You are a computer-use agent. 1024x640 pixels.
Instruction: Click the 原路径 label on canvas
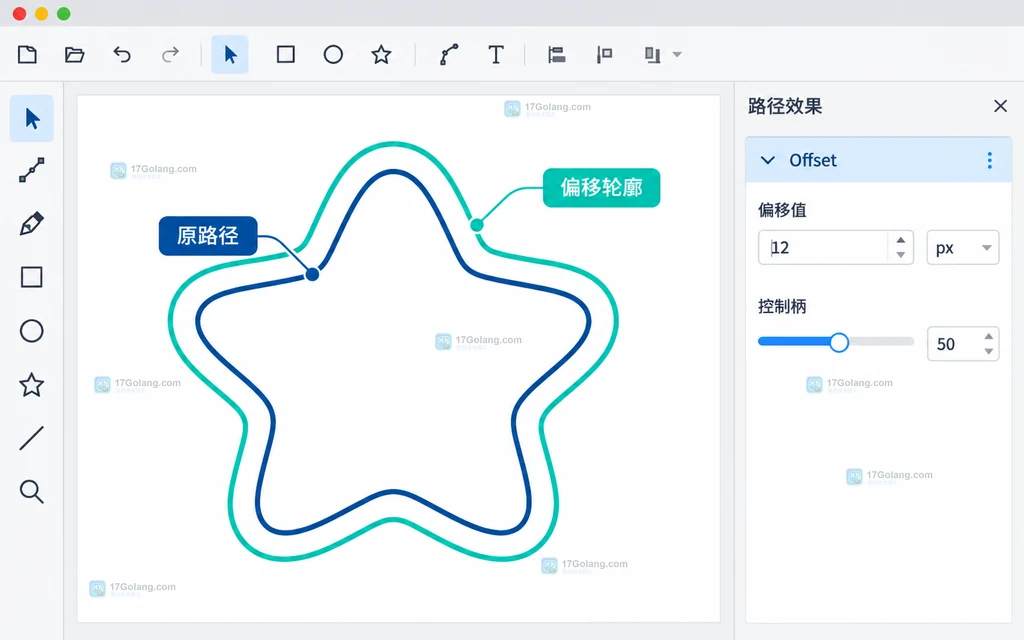pyautogui.click(x=208, y=236)
